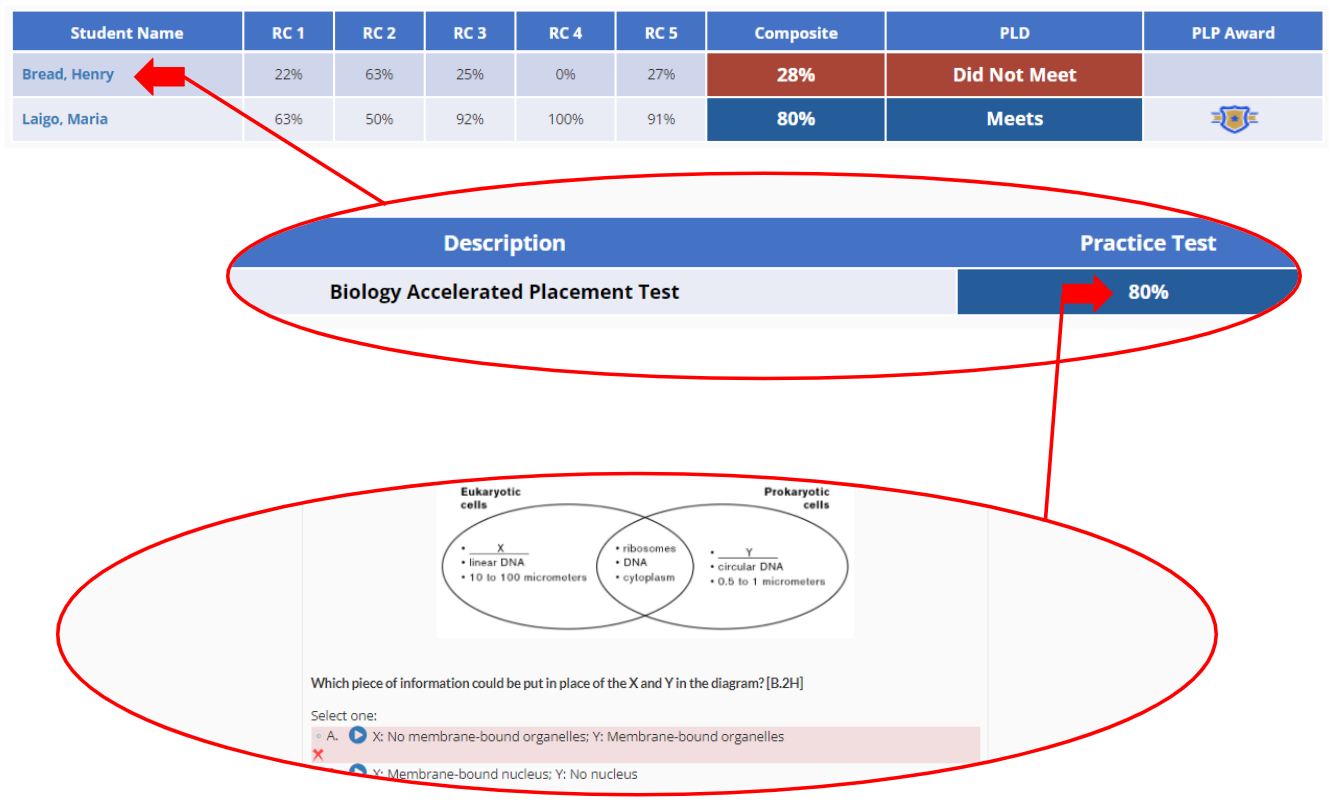Viewport: 1332px width, 811px height.
Task: Click RC 3 column header
Action: click(x=470, y=33)
